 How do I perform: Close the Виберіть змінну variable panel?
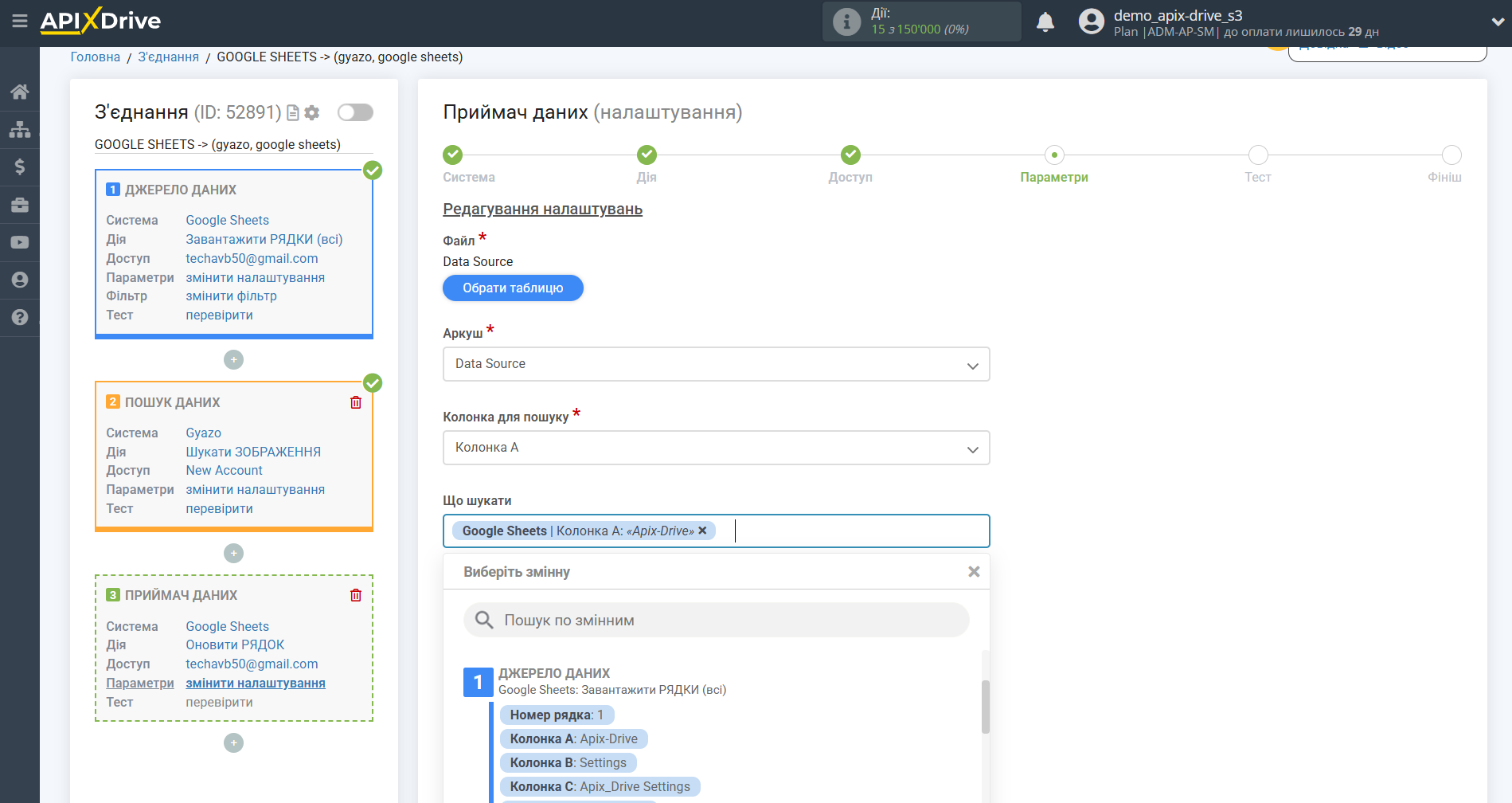click(973, 572)
